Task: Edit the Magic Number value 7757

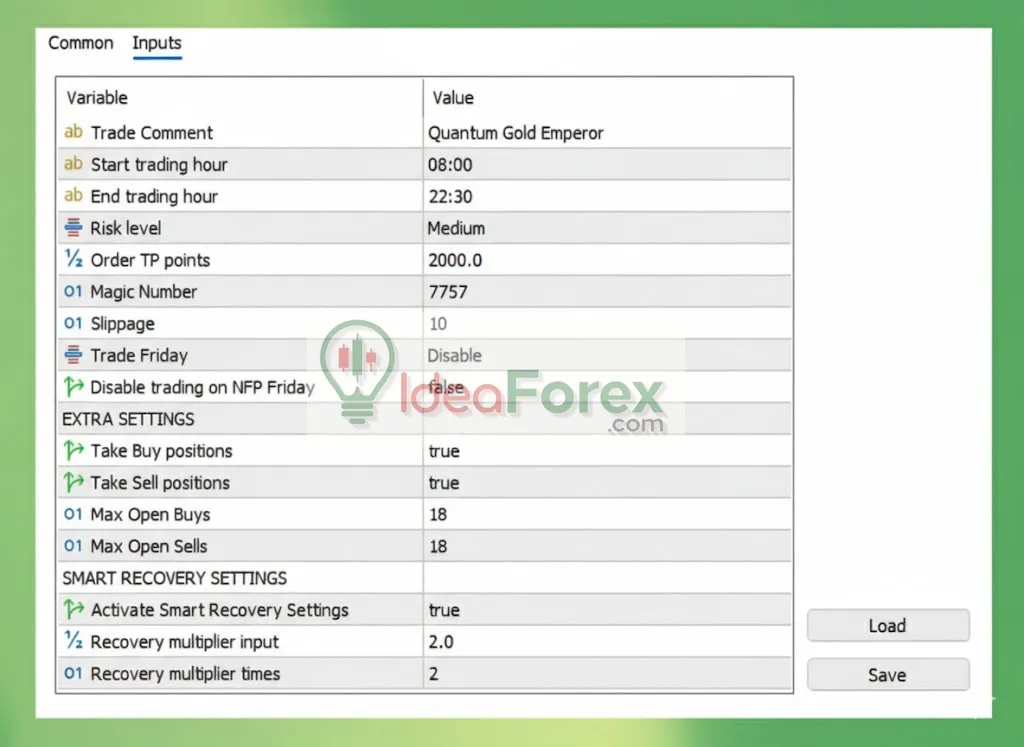Action: click(x=447, y=292)
